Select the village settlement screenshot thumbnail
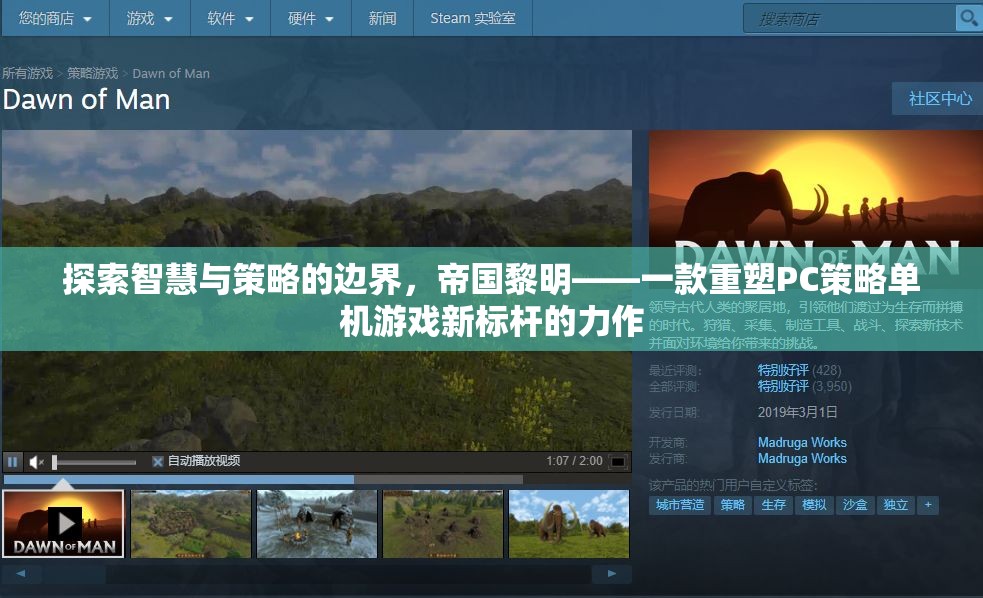The width and height of the screenshot is (983, 598). 191,524
